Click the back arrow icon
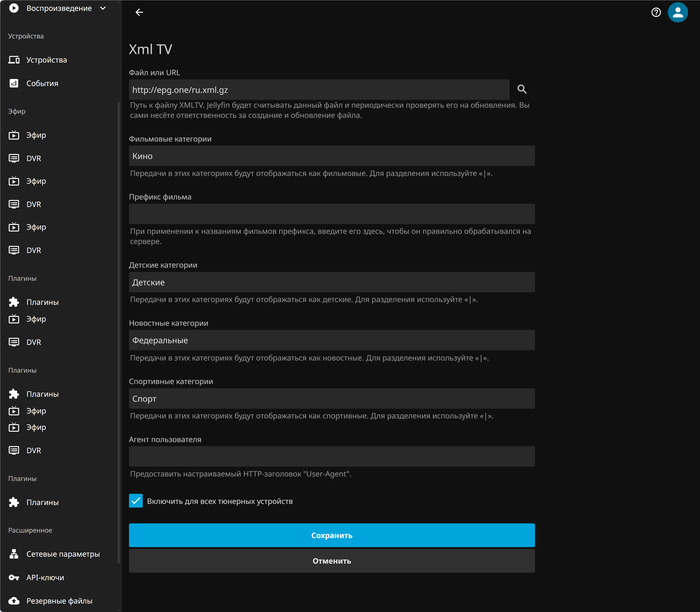Viewport: 700px width, 612px height. tap(139, 13)
